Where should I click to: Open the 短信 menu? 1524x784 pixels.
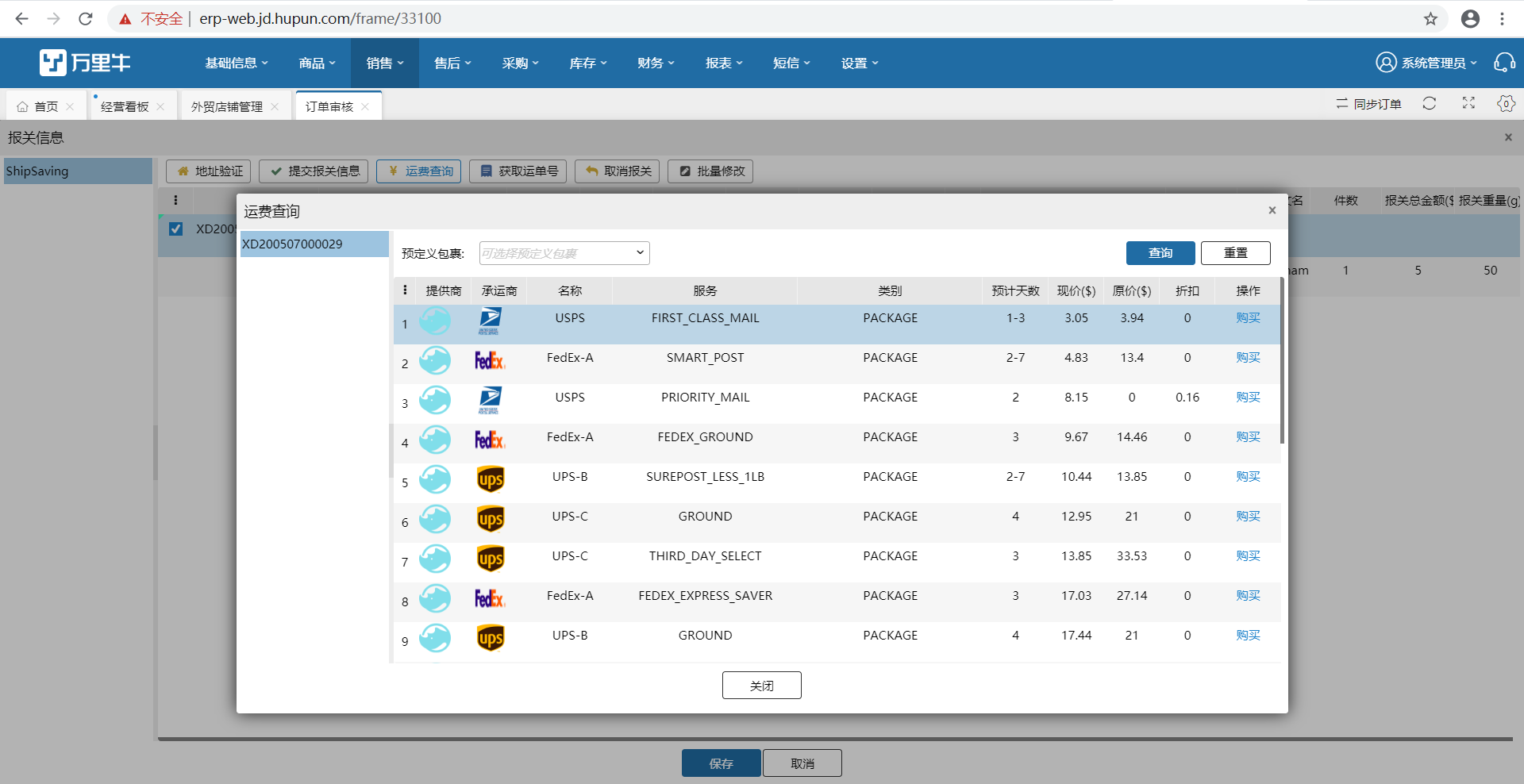[x=791, y=63]
